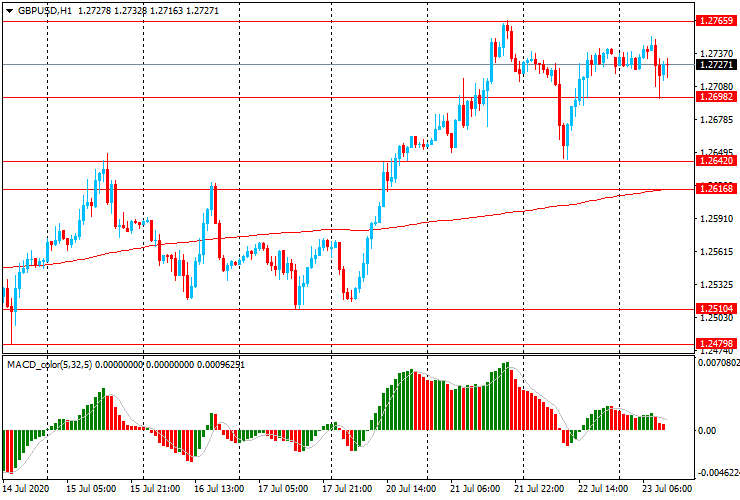The image size is (740, 500).
Task: Click the 1.26420 price level tag
Action: pyautogui.click(x=716, y=160)
